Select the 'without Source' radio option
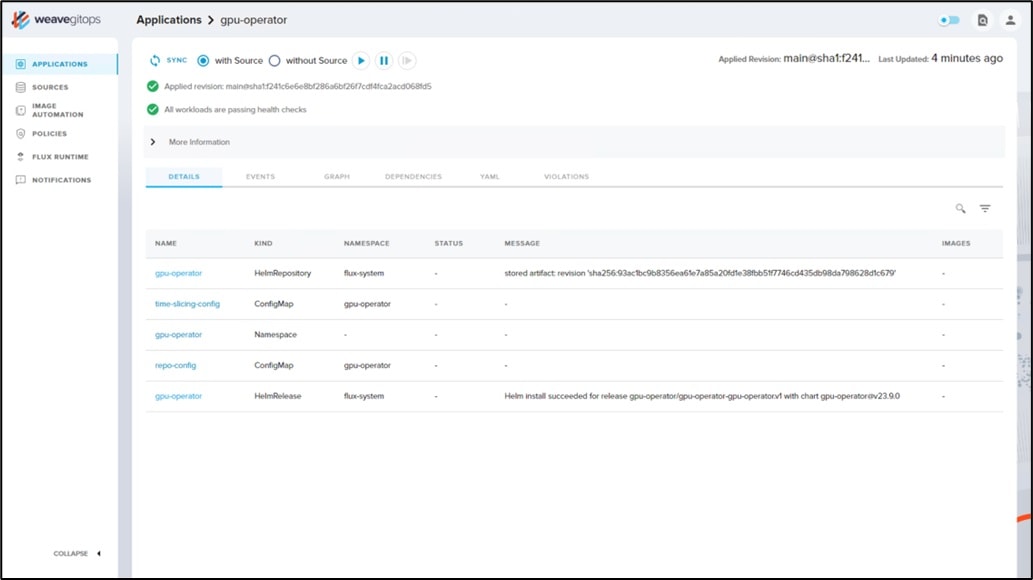Image resolution: width=1033 pixels, height=580 pixels. [x=275, y=61]
